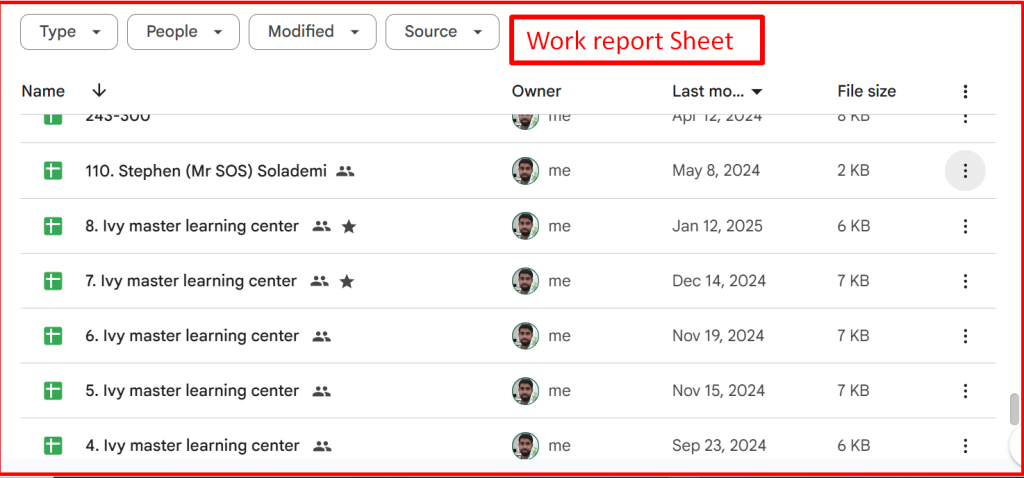Image resolution: width=1024 pixels, height=478 pixels.
Task: Click the star on 8. Ivy master learning center
Action: coord(349,227)
